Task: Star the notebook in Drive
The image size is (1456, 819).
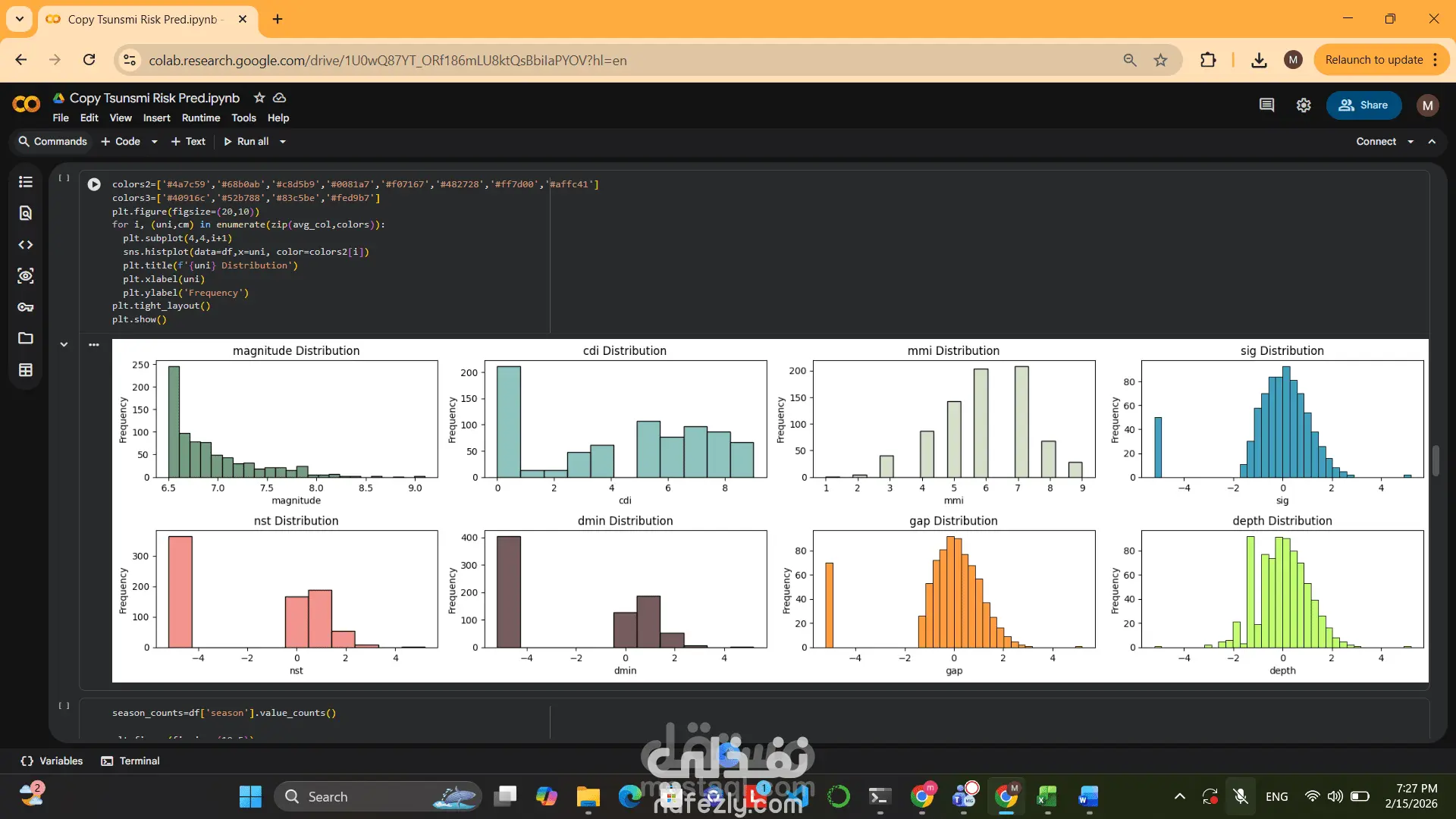Action: 259,98
